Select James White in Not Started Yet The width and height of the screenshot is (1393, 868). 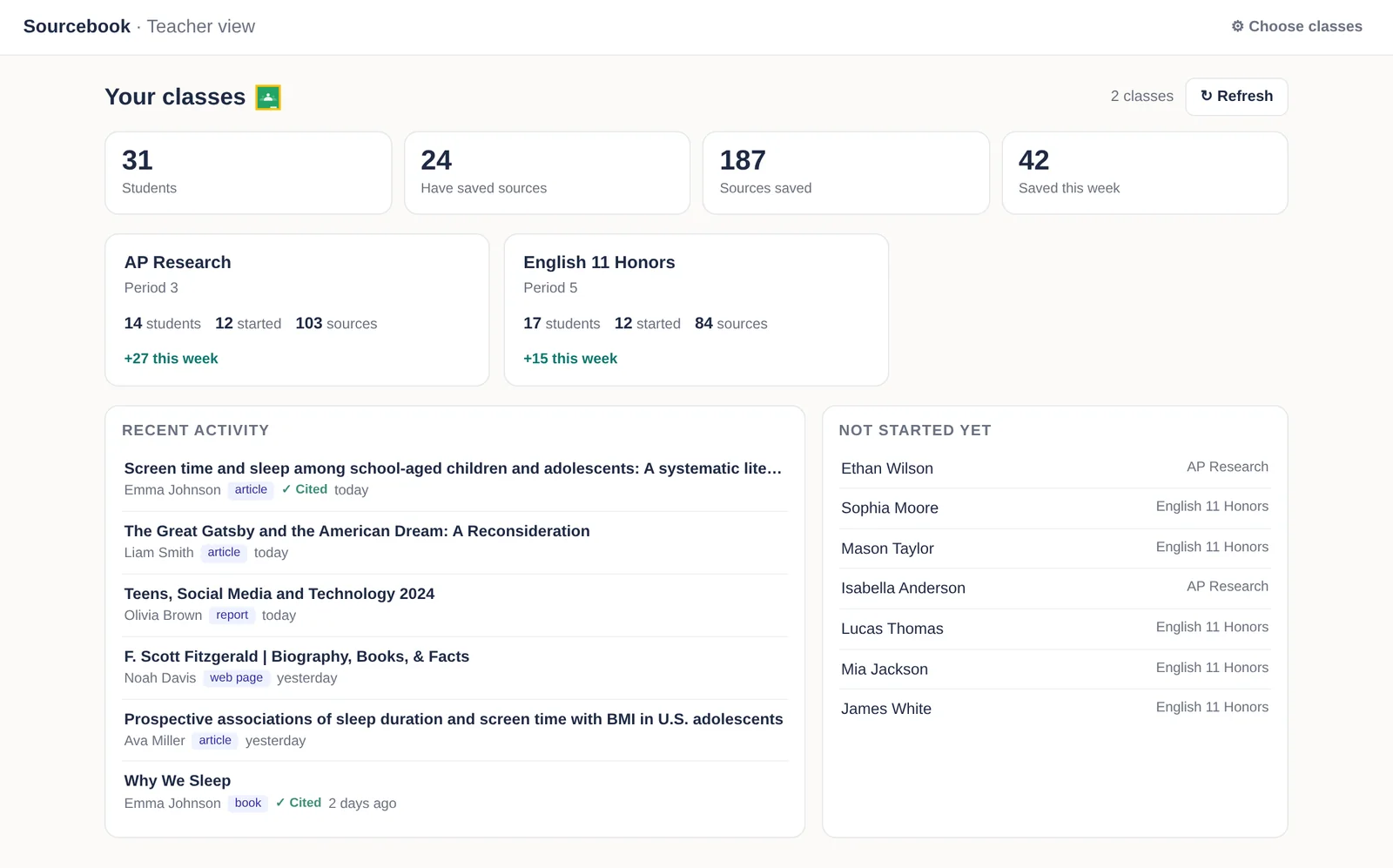(x=1054, y=709)
